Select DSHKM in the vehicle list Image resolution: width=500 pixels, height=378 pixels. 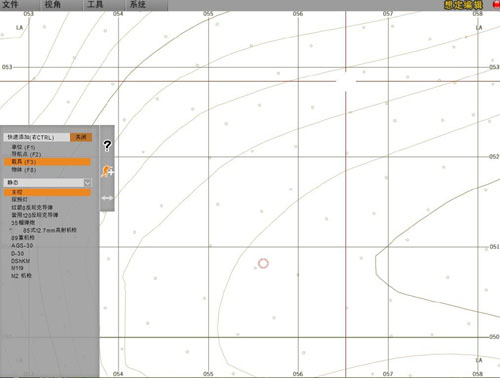[20, 261]
